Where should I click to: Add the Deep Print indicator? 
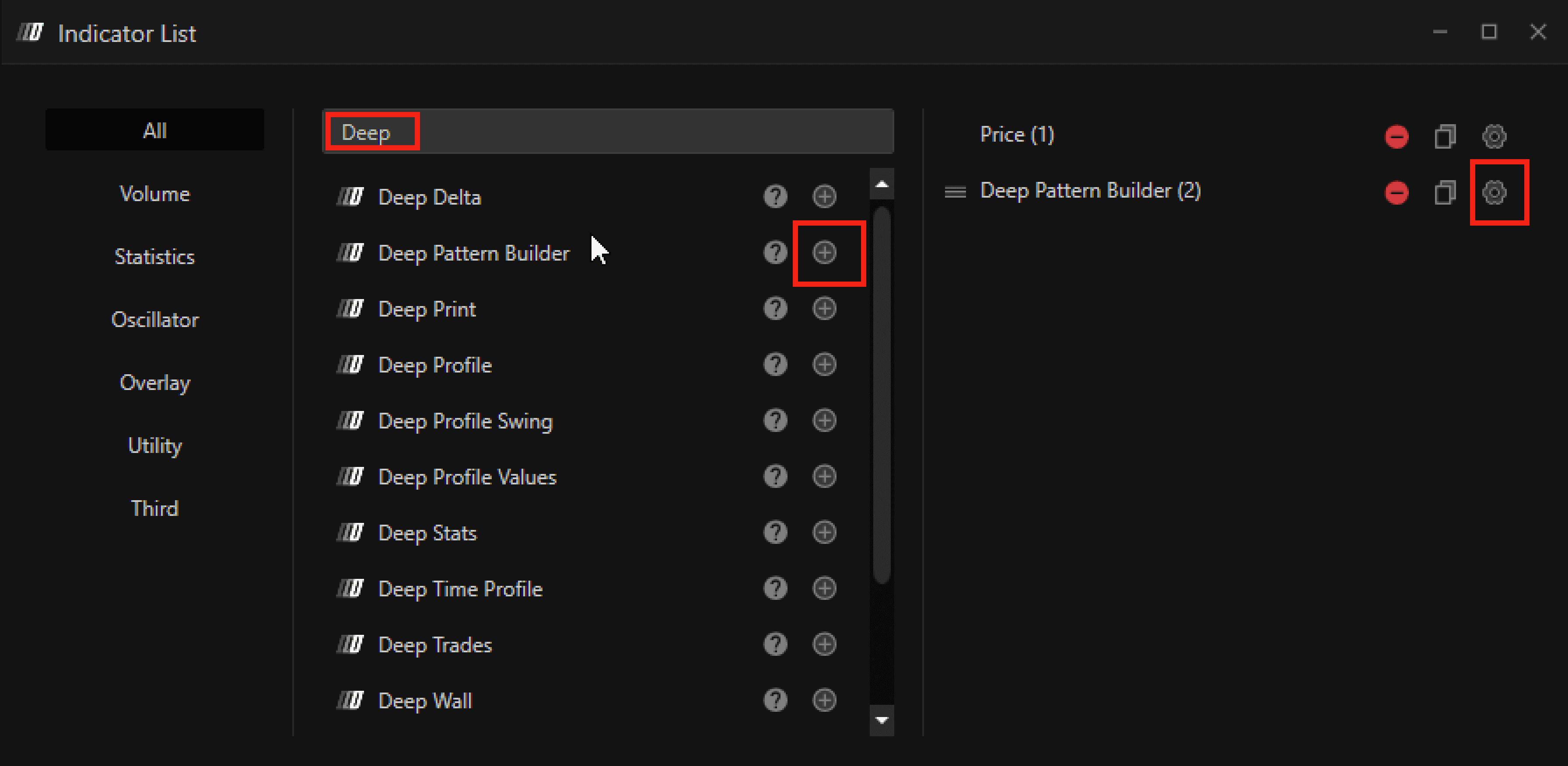click(x=824, y=309)
